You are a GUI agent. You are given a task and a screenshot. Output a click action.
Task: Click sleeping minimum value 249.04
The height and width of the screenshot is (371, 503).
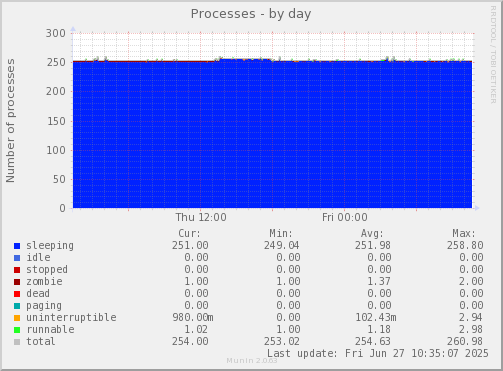click(x=282, y=245)
